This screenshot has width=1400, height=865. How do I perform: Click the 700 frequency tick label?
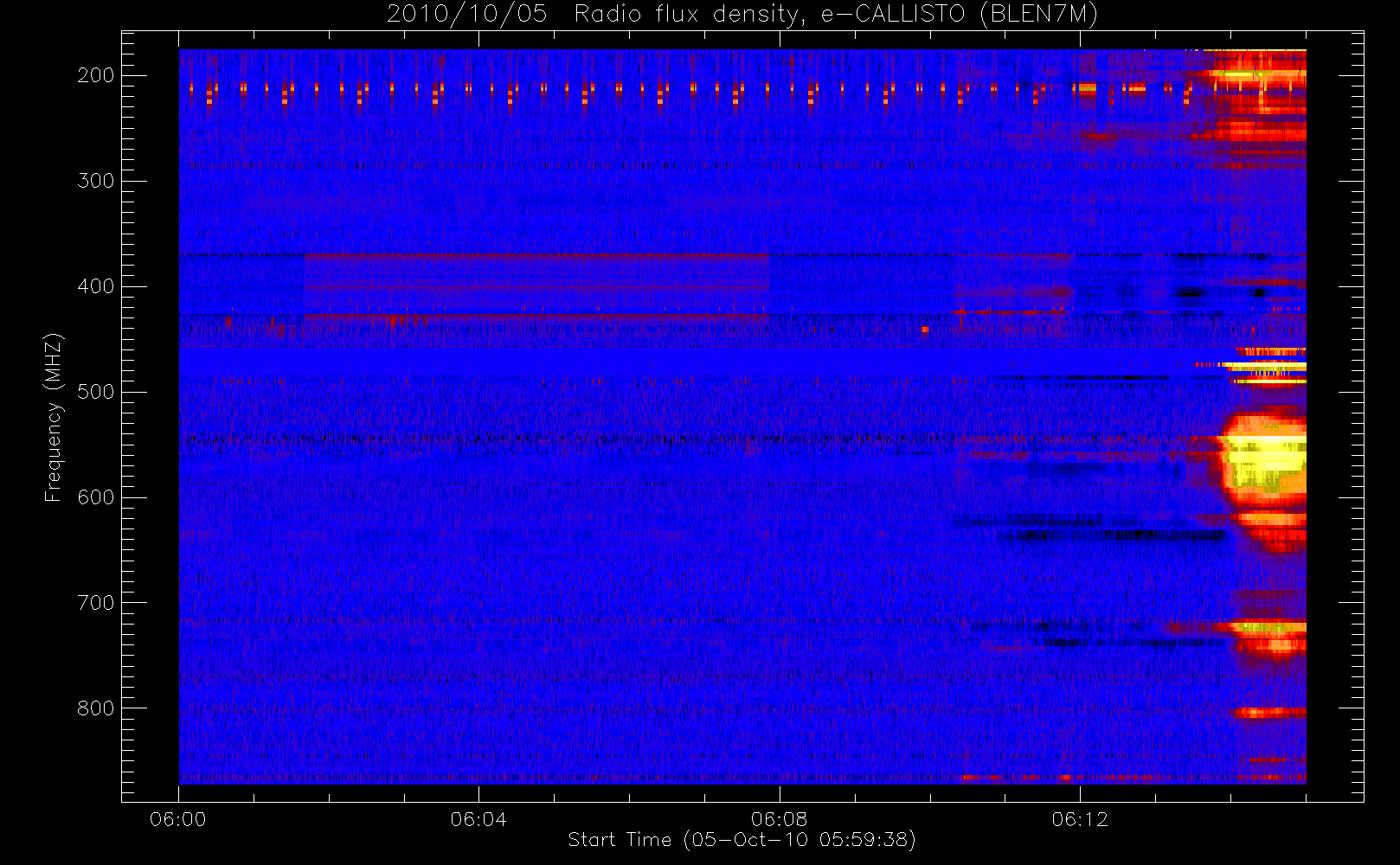pyautogui.click(x=96, y=603)
